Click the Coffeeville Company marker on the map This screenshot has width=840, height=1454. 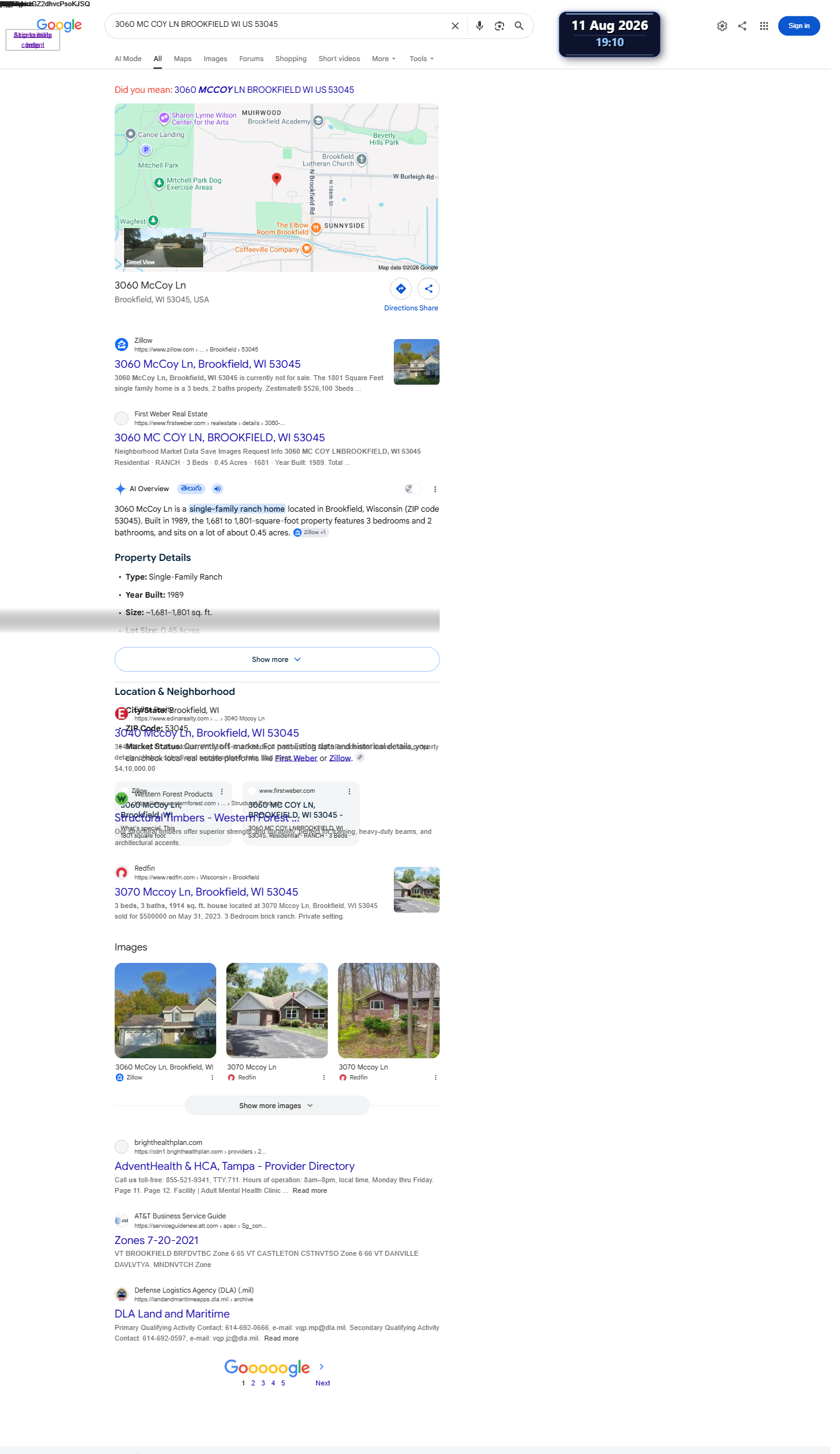tap(307, 249)
